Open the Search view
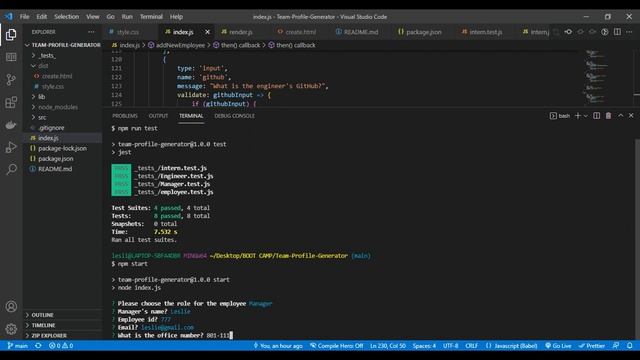Screen dimensions: 640x360 (11, 169)
